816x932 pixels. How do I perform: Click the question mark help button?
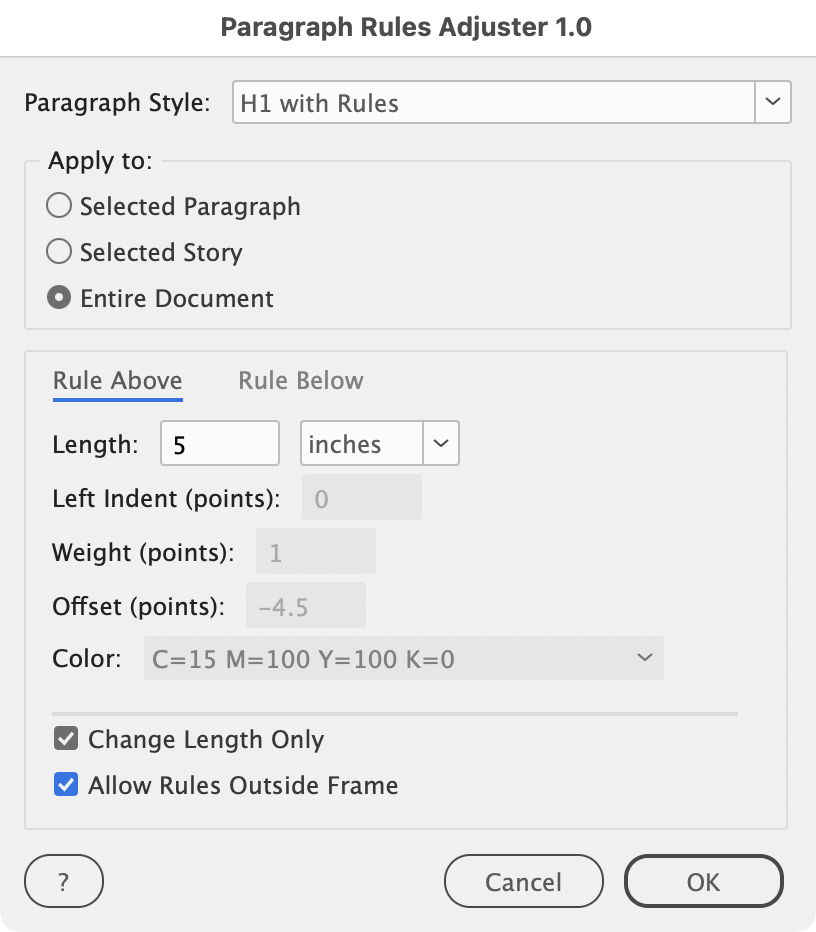64,881
